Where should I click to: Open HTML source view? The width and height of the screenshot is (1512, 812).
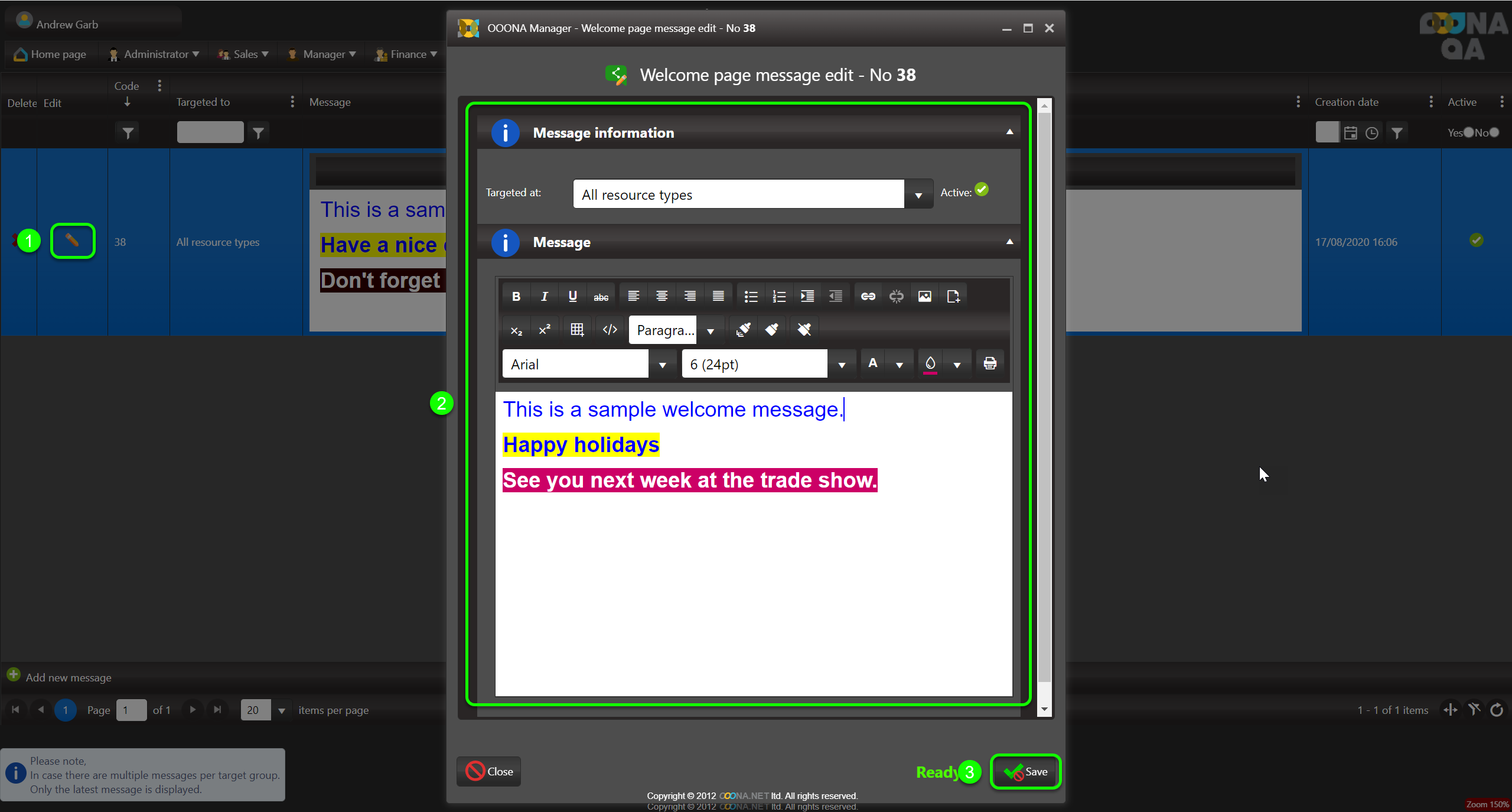(610, 330)
